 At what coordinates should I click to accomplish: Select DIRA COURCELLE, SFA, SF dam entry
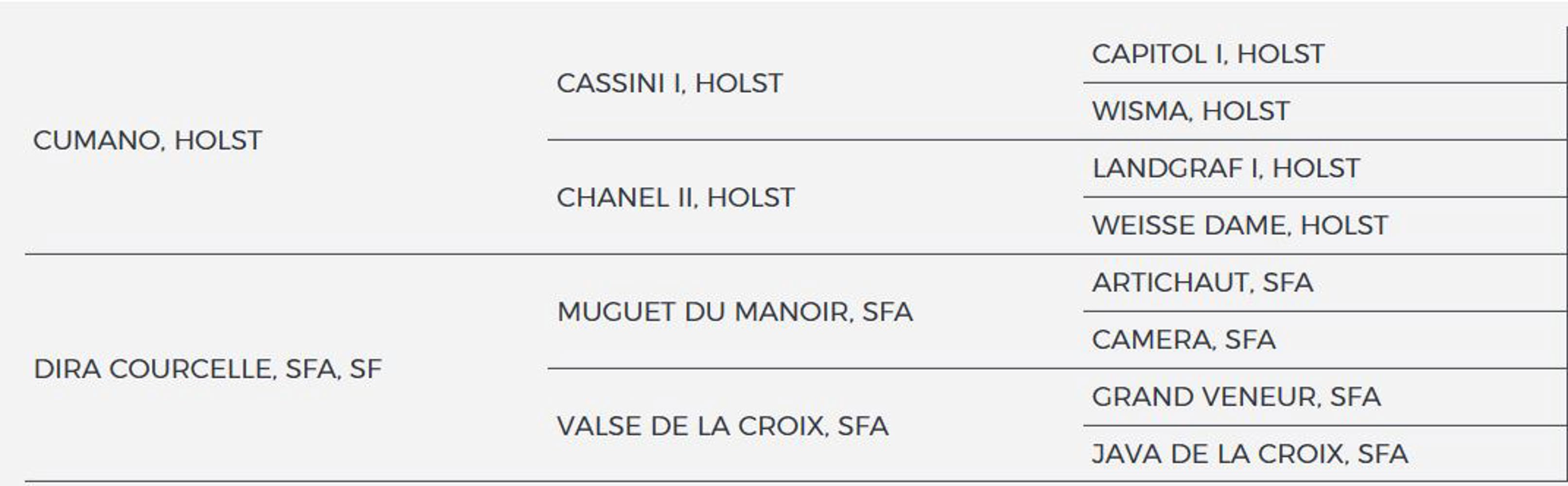coord(208,369)
